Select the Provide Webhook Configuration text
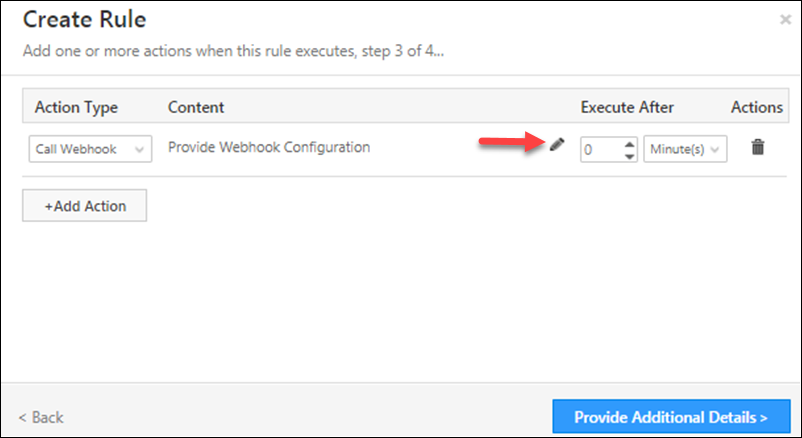The image size is (802, 438). coord(269,147)
